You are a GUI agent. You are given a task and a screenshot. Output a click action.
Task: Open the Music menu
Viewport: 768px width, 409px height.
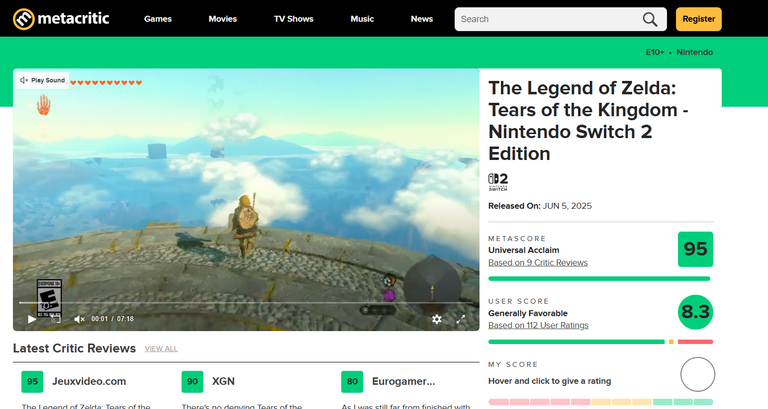[362, 19]
